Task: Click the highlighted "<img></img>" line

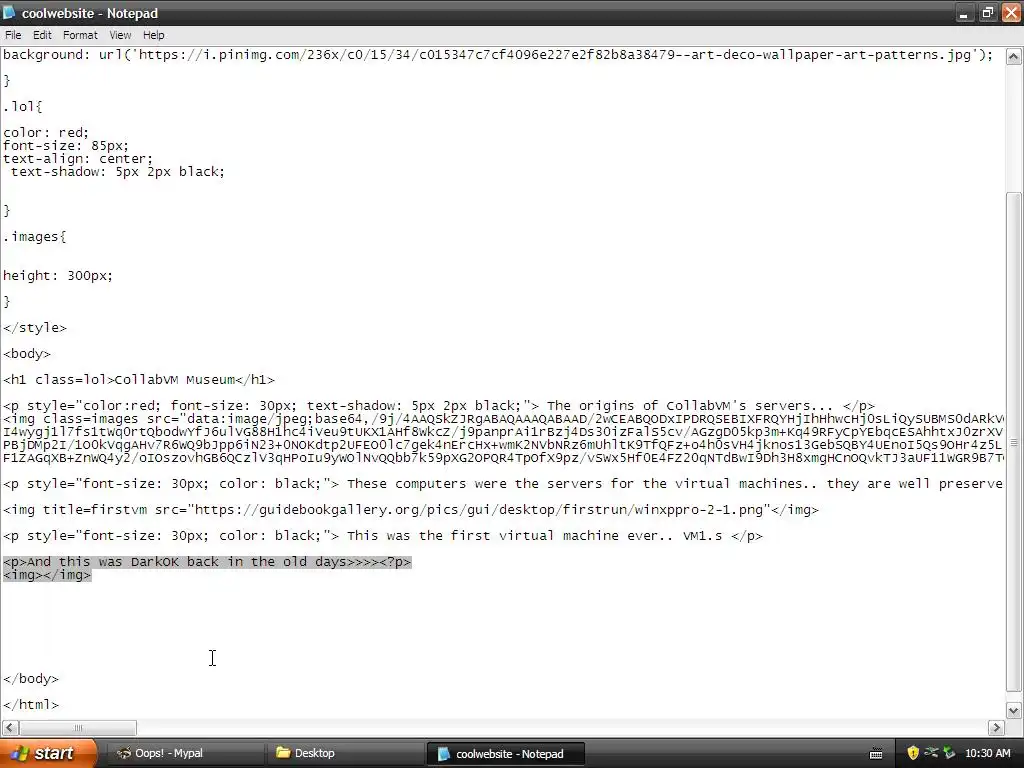Action: click(x=47, y=575)
